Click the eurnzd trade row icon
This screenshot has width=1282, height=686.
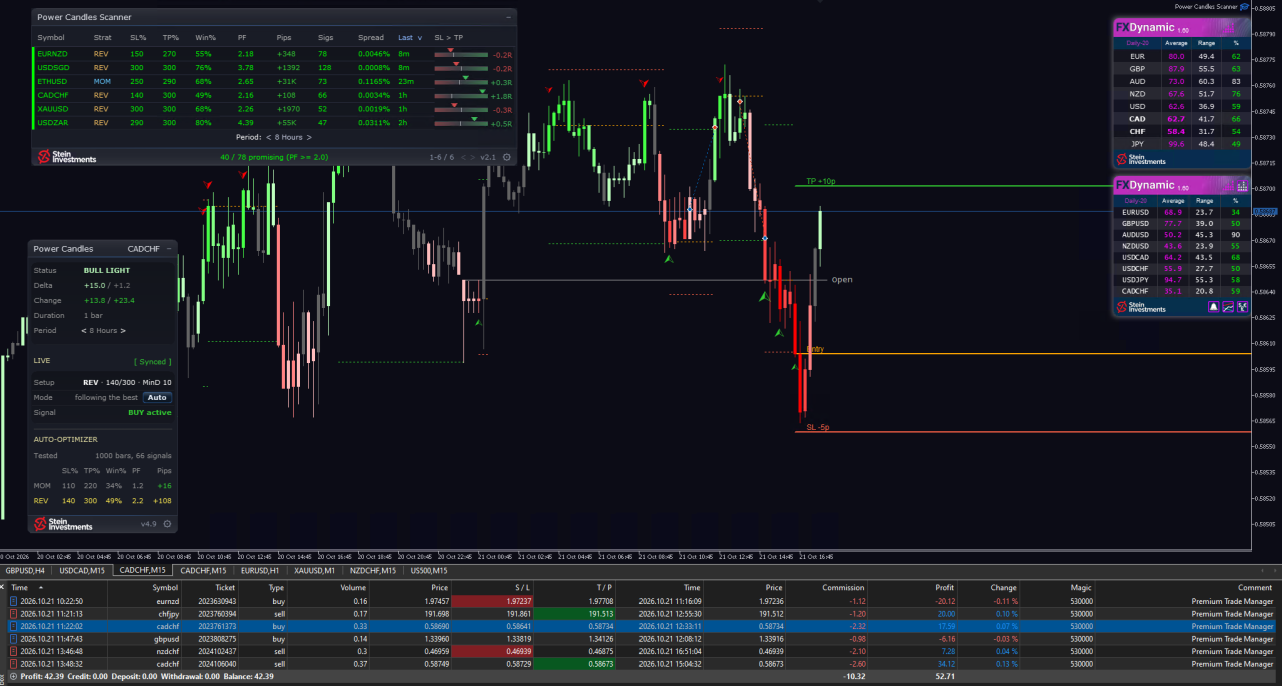coord(13,601)
